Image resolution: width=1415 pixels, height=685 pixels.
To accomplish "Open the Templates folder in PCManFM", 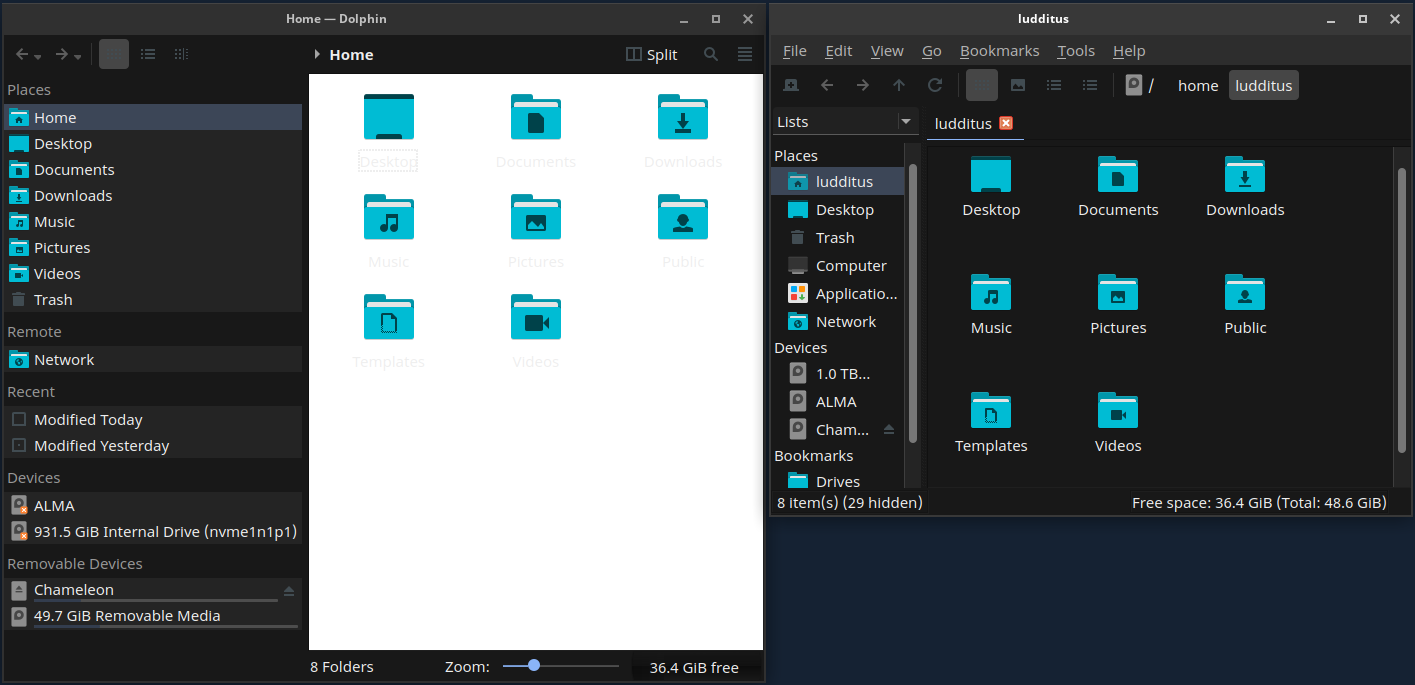I will tap(991, 420).
